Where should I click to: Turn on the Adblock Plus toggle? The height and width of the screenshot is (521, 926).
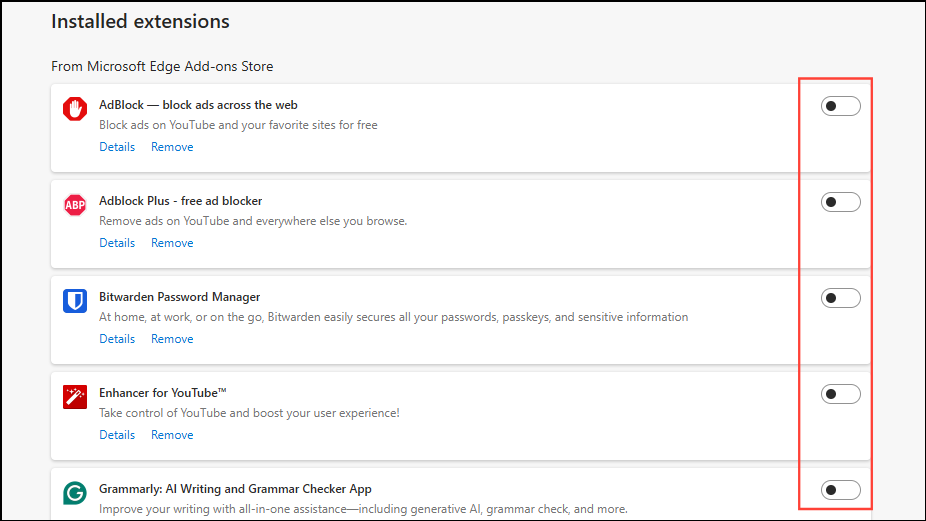click(840, 202)
